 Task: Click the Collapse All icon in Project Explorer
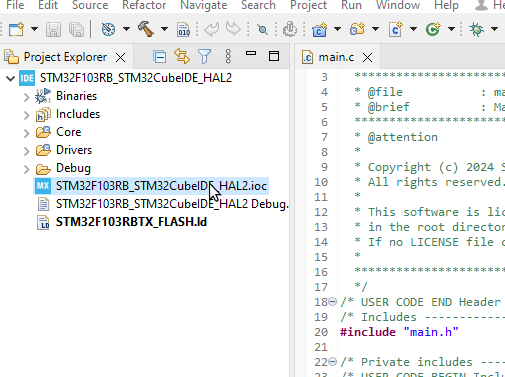160,57
